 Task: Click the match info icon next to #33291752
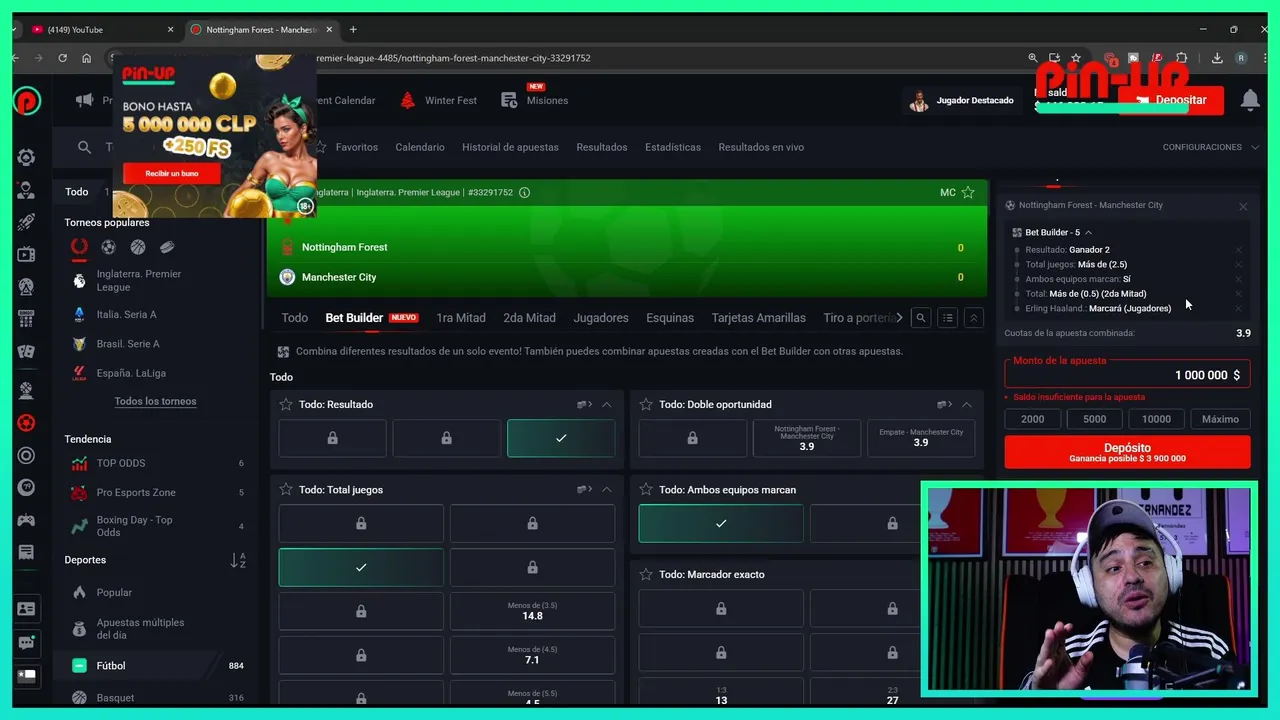pos(524,192)
